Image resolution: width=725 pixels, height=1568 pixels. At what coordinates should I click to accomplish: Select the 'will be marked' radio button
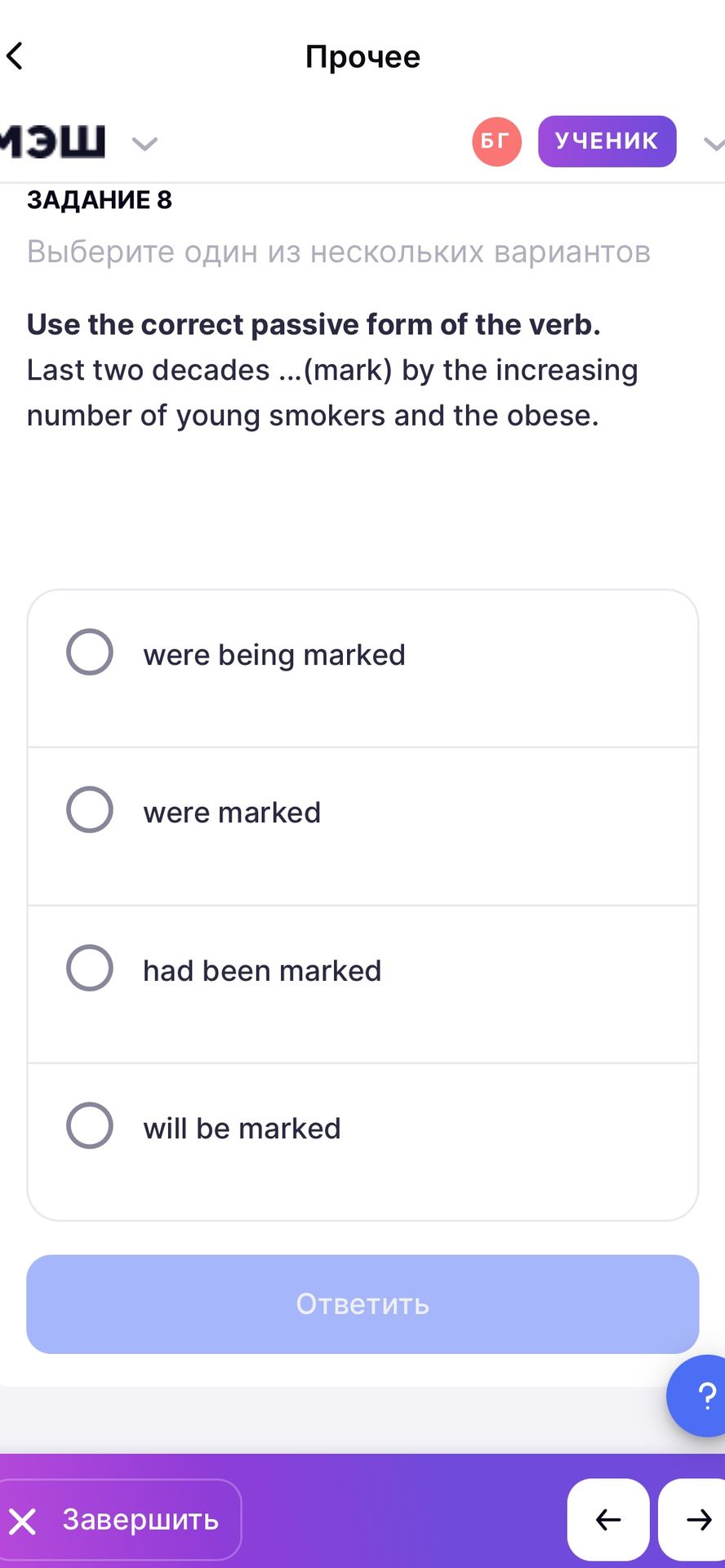pos(90,1125)
